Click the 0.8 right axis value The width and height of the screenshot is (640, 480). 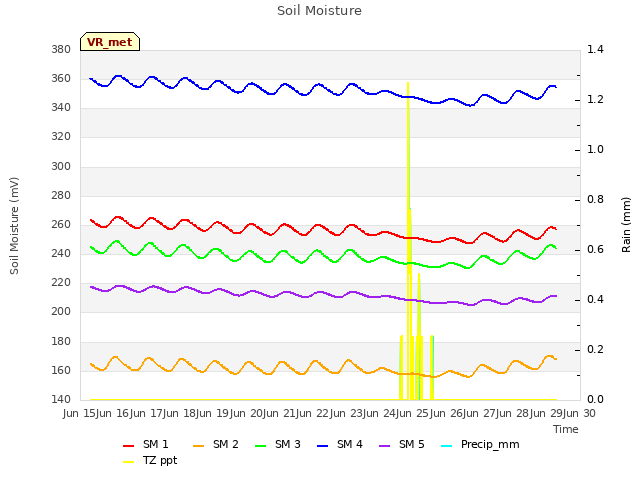coord(595,200)
